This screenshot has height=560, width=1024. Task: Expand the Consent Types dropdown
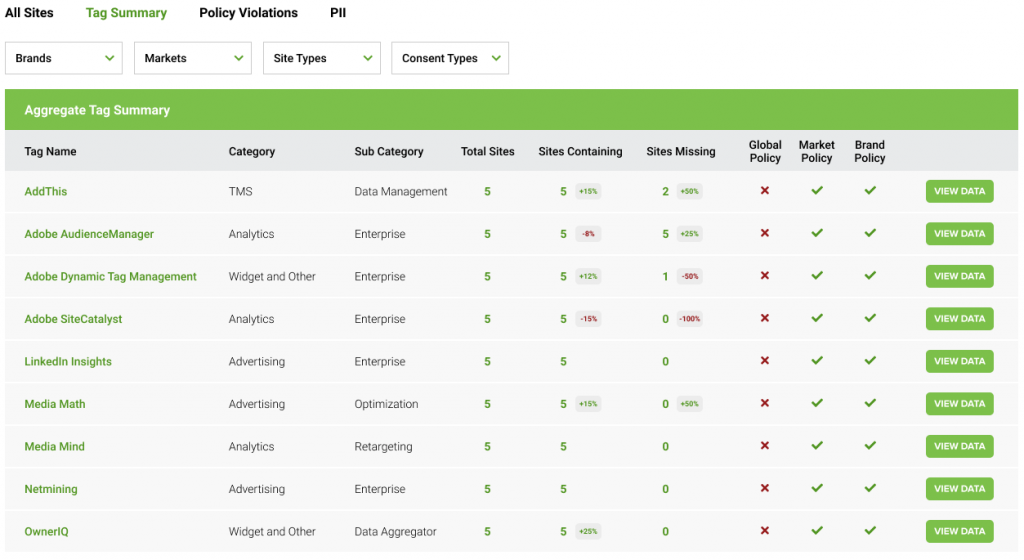coord(450,58)
